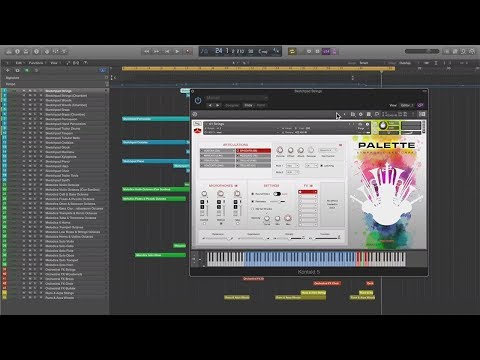Open Kontakt options gear icon
The height and width of the screenshot is (360, 480).
click(361, 114)
